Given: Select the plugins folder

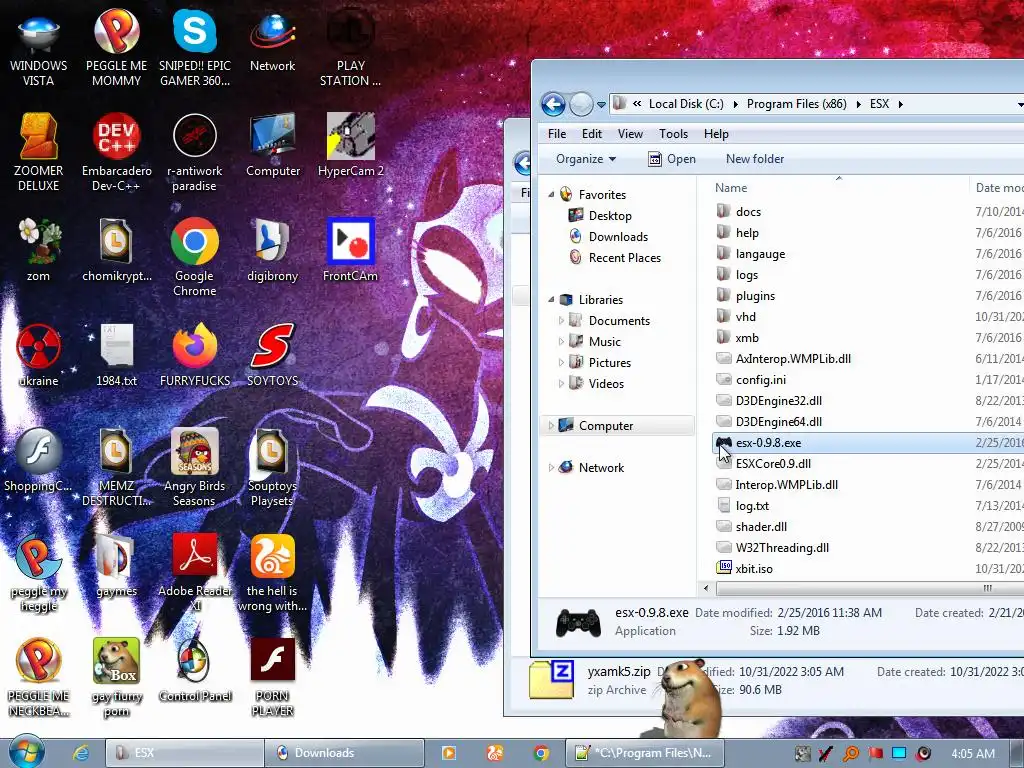Looking at the screenshot, I should click(745, 296).
